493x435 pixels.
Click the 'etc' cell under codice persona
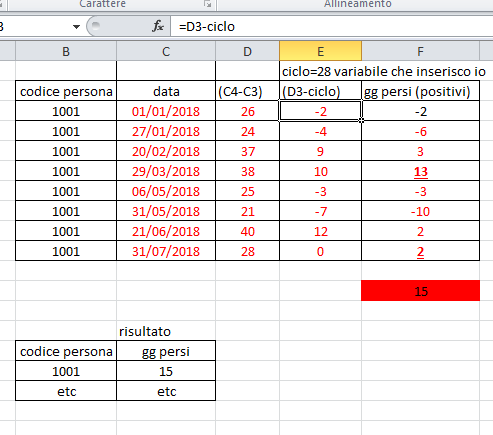point(66,391)
